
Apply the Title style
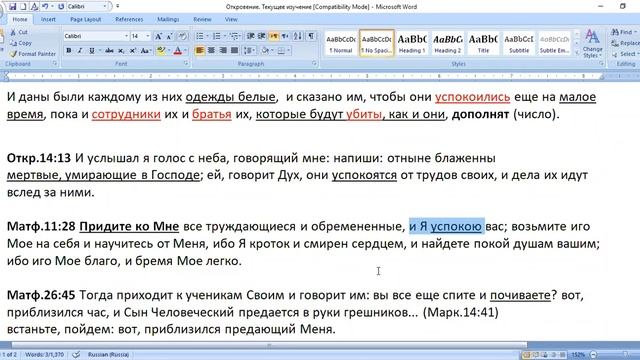[x=483, y=42]
